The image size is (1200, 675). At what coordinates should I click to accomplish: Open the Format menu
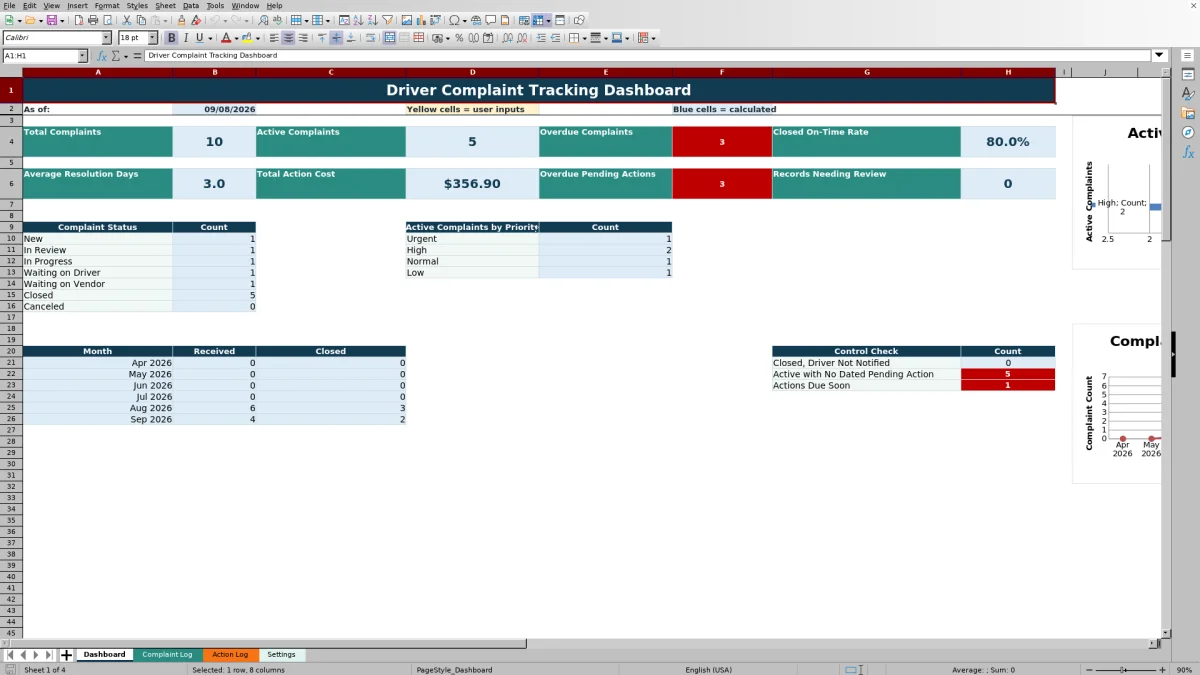(x=107, y=6)
